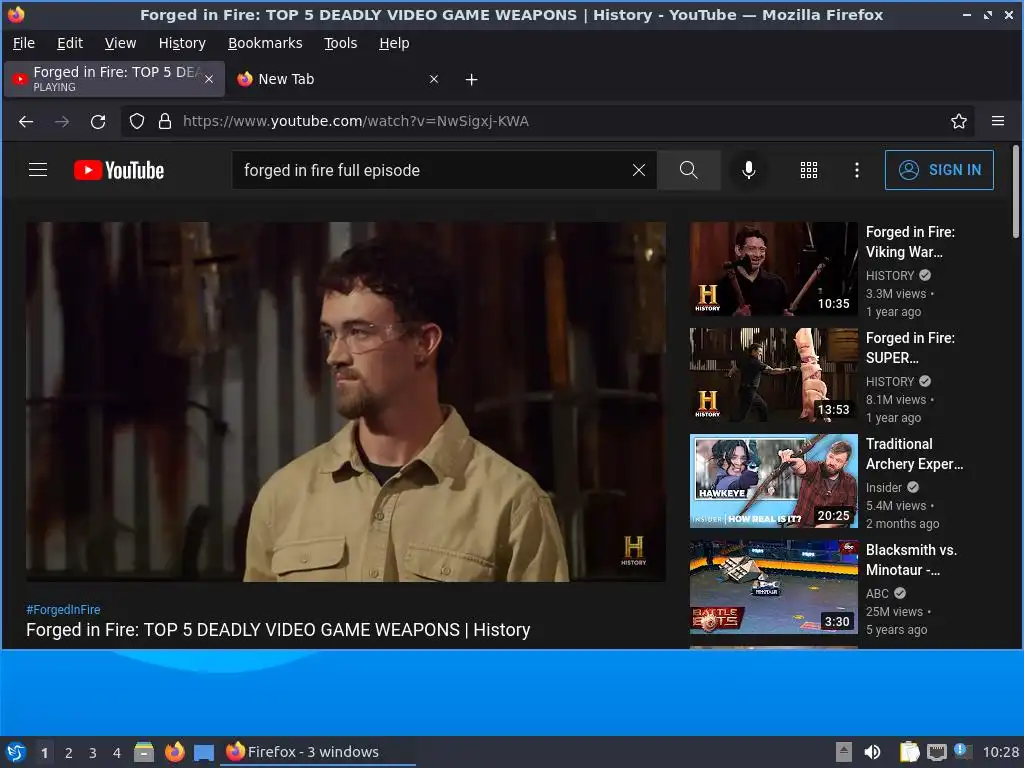Open the Hawkeye archery thumbnail
Image resolution: width=1024 pixels, height=768 pixels.
773,481
